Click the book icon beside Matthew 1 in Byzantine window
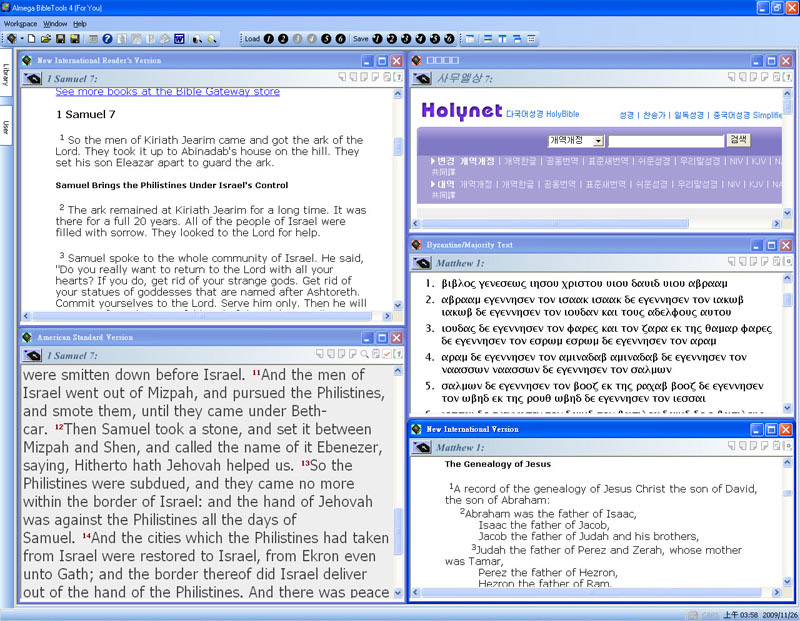The width and height of the screenshot is (800, 621). (x=422, y=263)
